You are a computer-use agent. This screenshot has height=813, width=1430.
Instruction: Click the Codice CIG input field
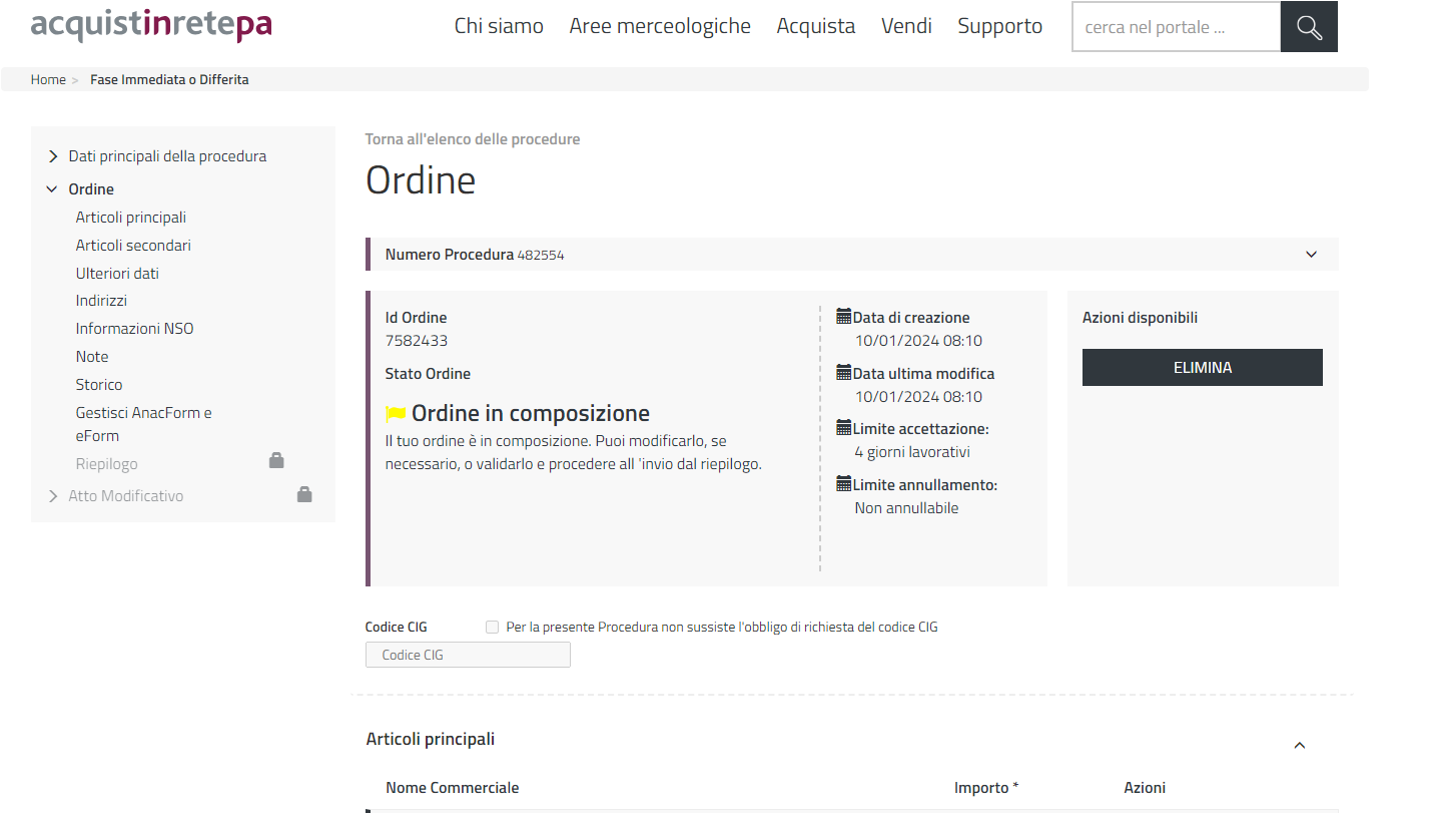468,655
